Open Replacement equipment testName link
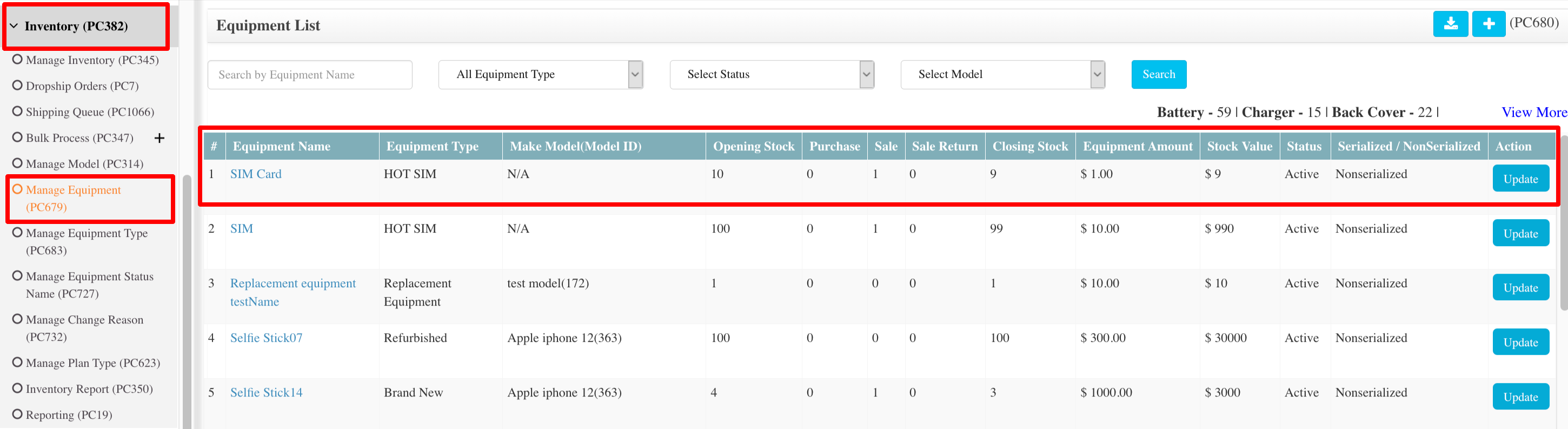Screen dimensions: 1568x429 click(293, 293)
